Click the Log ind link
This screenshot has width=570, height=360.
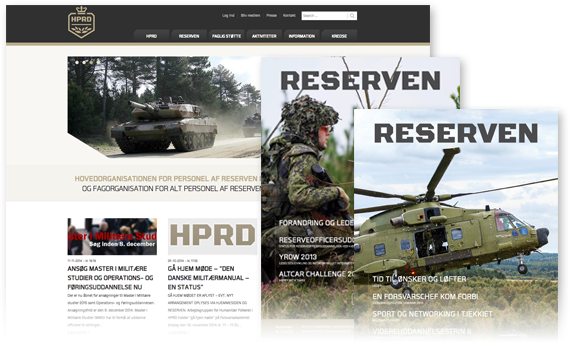[x=228, y=16]
